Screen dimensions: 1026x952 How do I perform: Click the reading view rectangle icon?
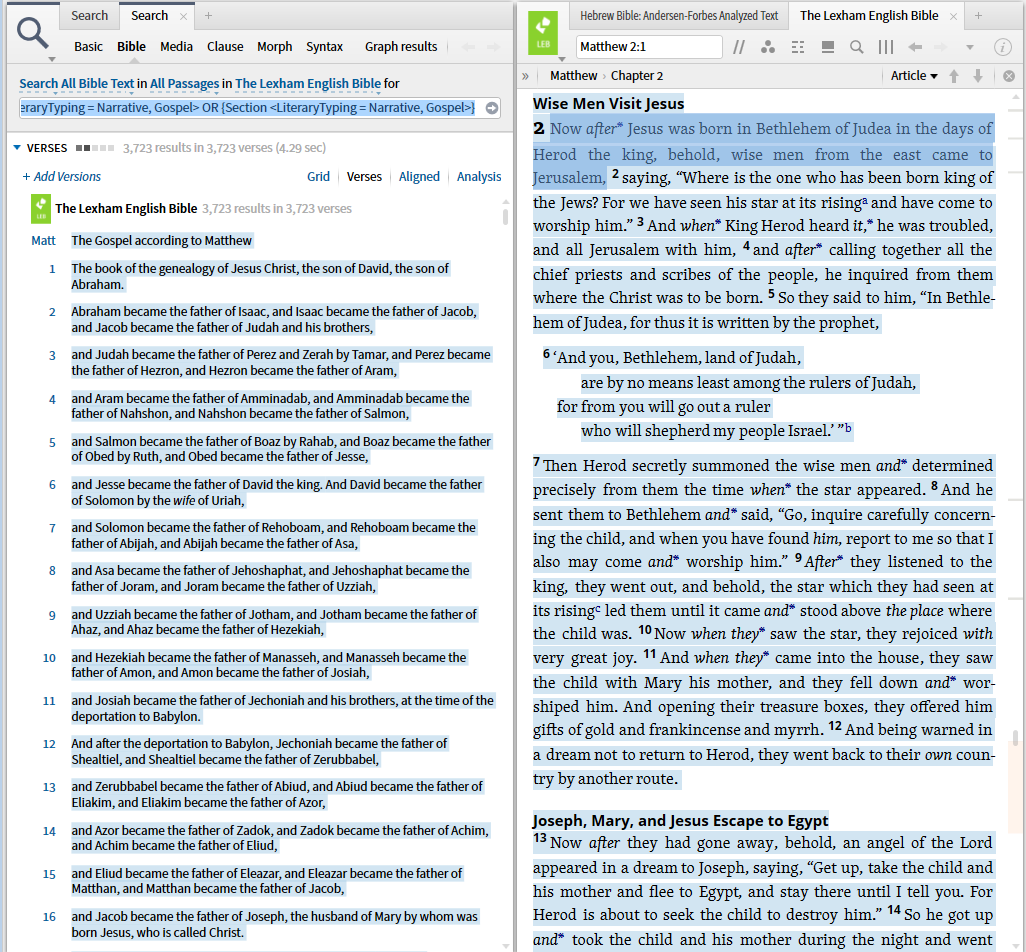(x=828, y=47)
